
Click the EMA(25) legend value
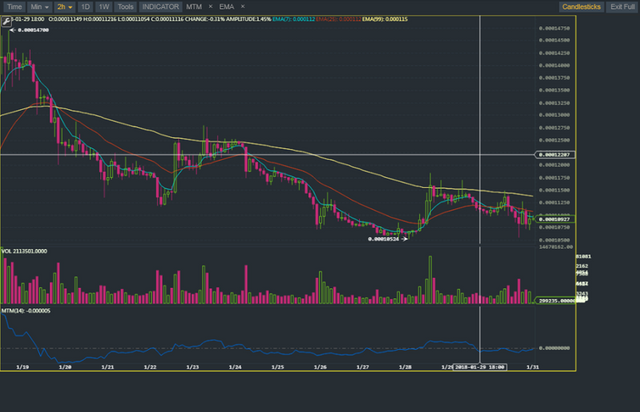[338, 19]
